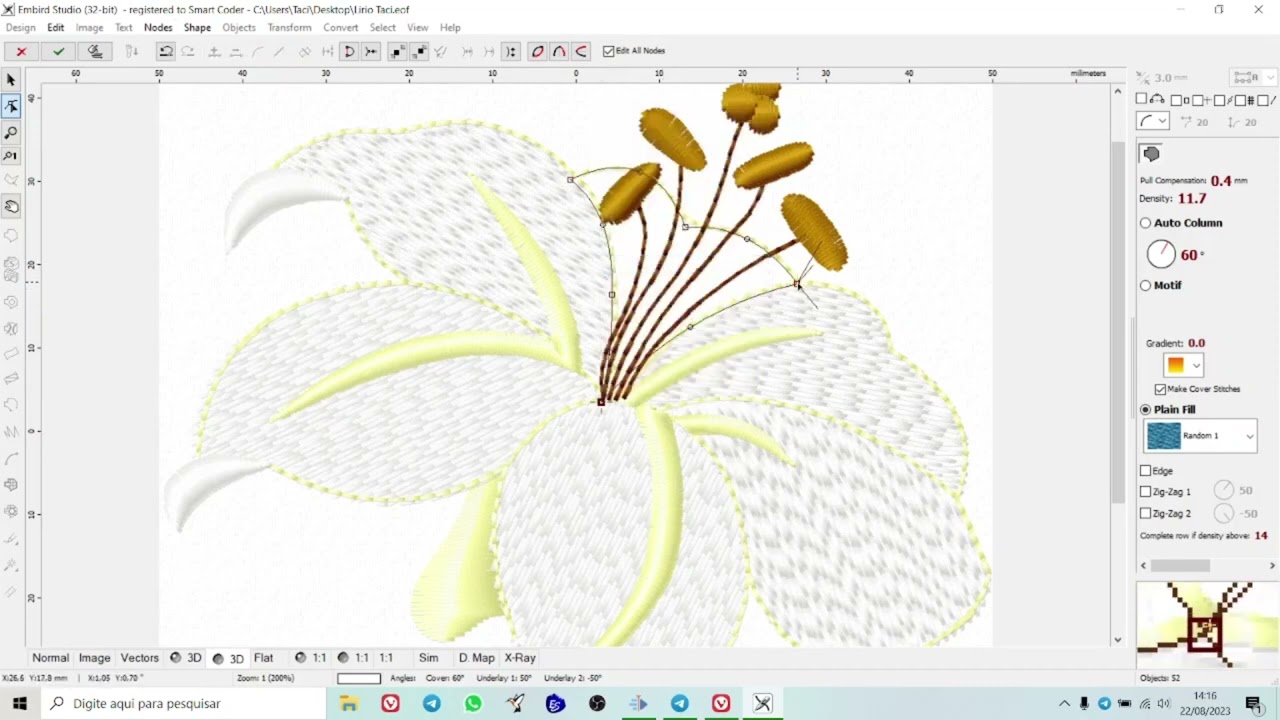Click the X-Ray button
Image resolution: width=1280 pixels, height=720 pixels.
[x=520, y=658]
